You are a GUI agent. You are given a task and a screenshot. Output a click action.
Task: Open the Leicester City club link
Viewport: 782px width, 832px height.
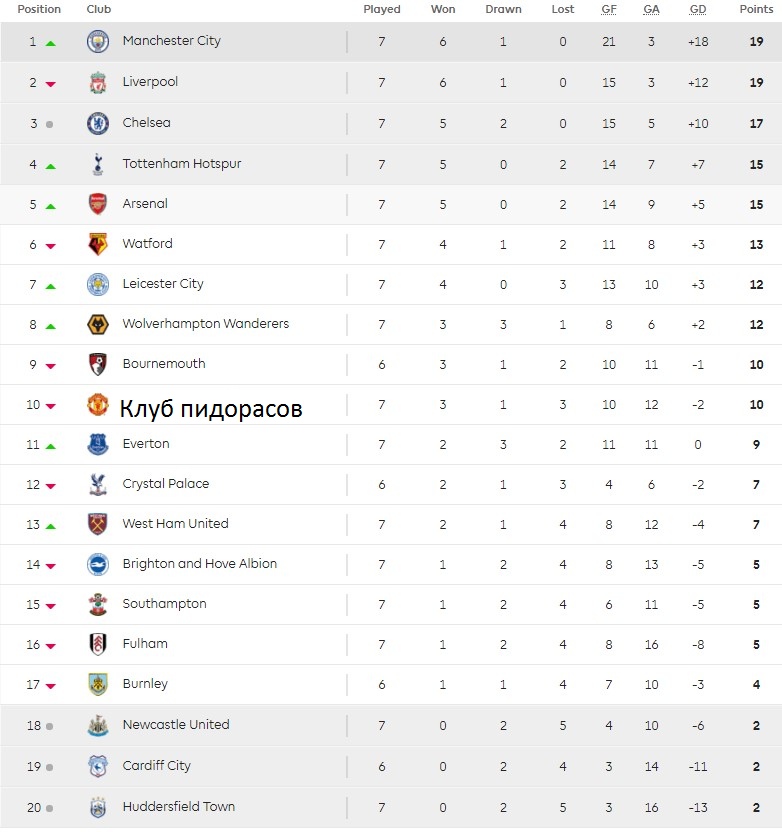[163, 284]
